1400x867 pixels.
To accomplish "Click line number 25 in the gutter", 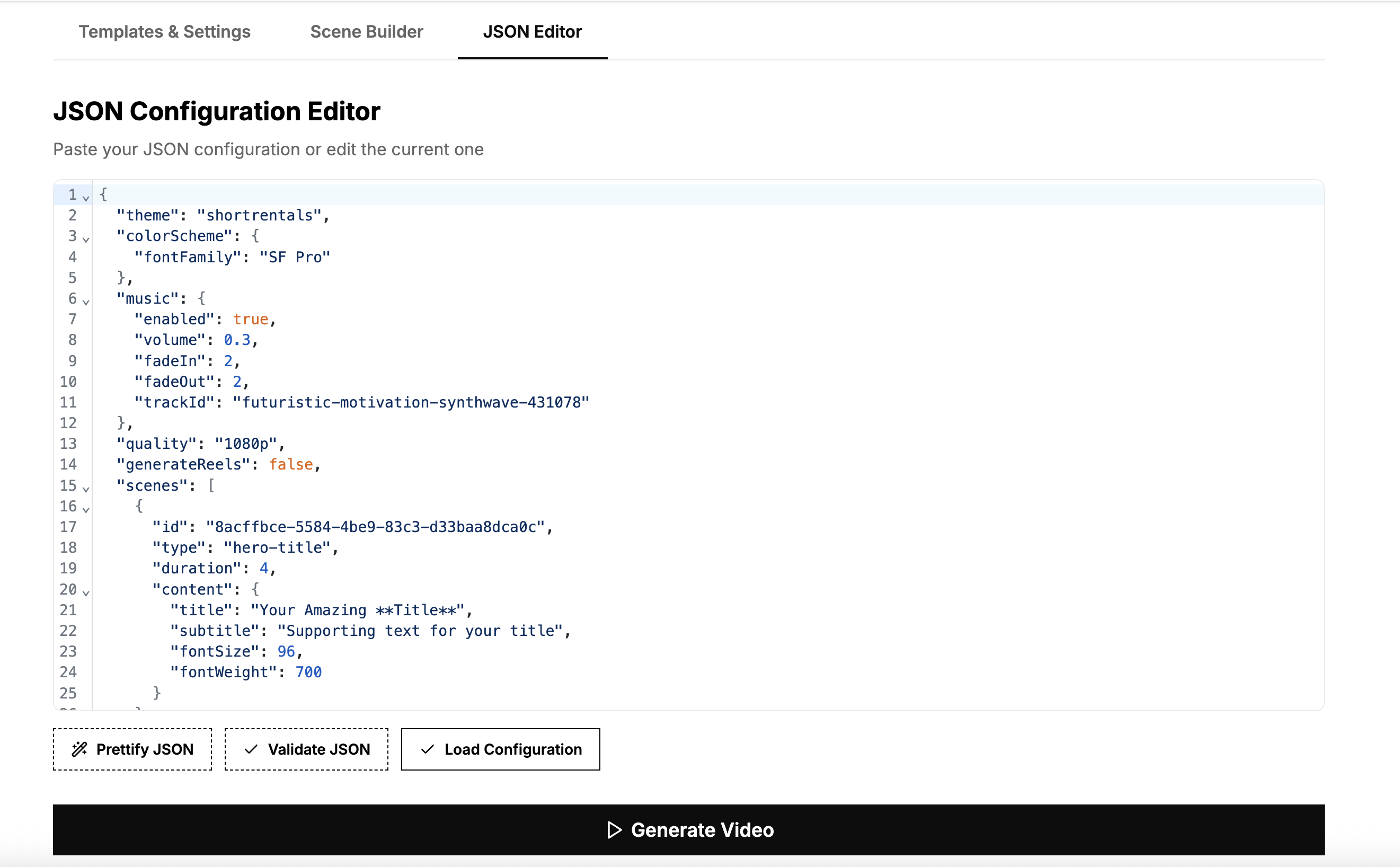I will click(x=68, y=693).
